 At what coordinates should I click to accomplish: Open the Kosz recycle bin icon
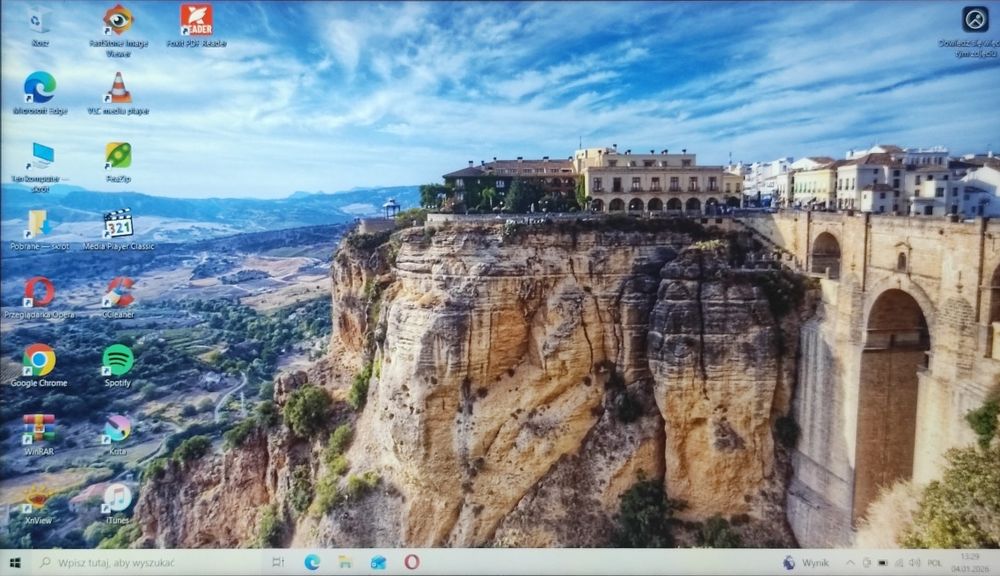coord(39,26)
